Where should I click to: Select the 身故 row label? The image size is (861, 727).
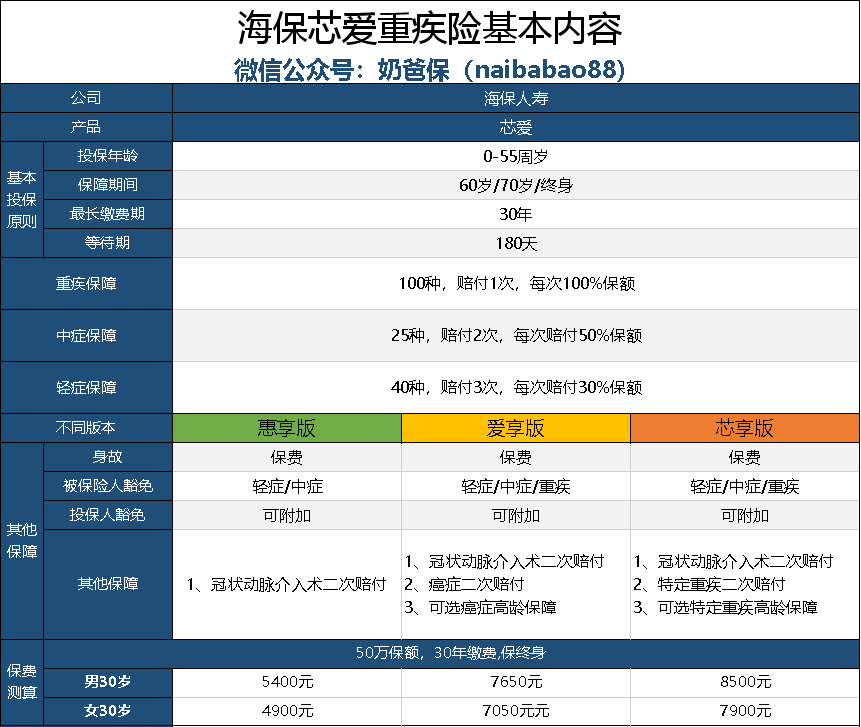pyautogui.click(x=108, y=457)
